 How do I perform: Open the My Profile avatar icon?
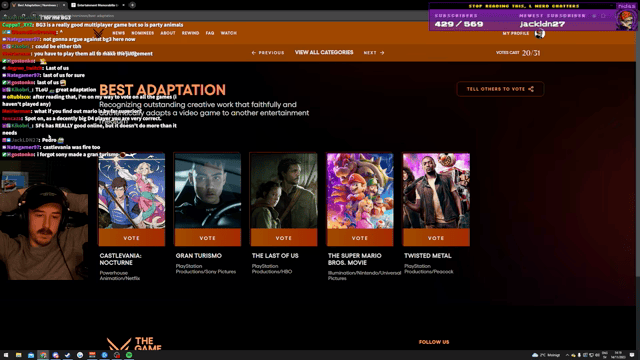pyautogui.click(x=540, y=33)
